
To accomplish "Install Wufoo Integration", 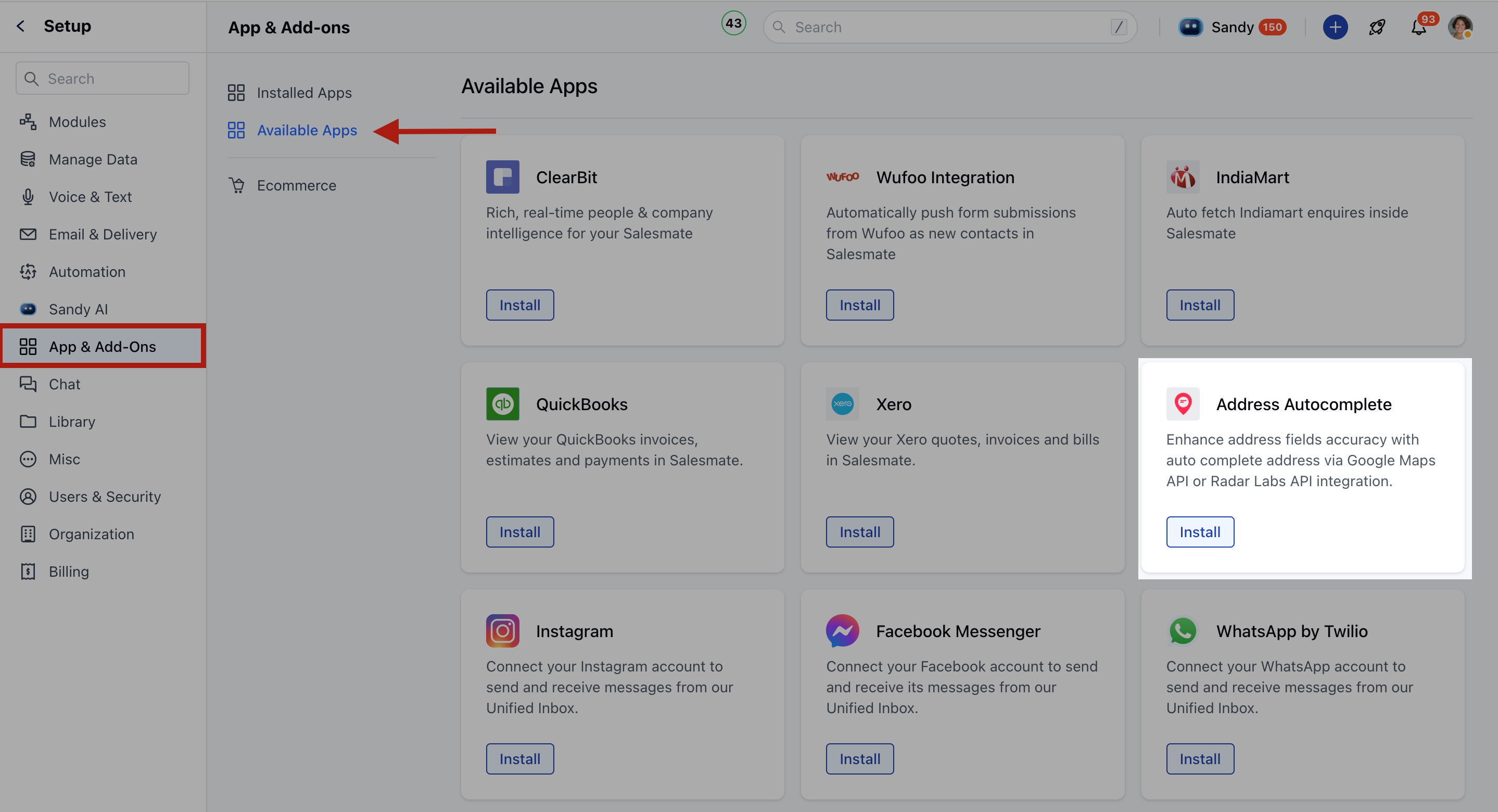I will coord(860,305).
